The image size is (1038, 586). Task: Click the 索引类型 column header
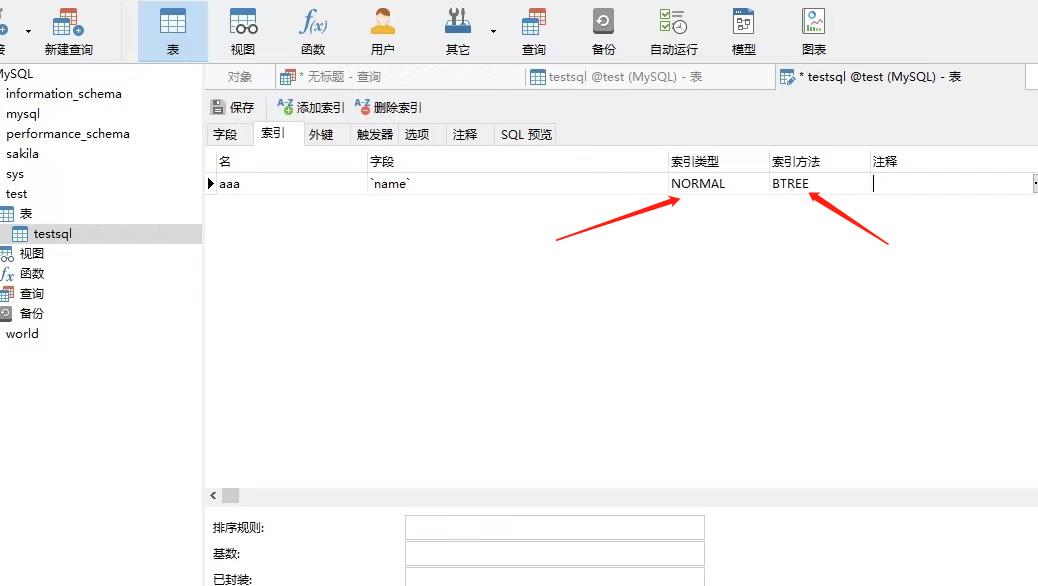[x=719, y=162]
